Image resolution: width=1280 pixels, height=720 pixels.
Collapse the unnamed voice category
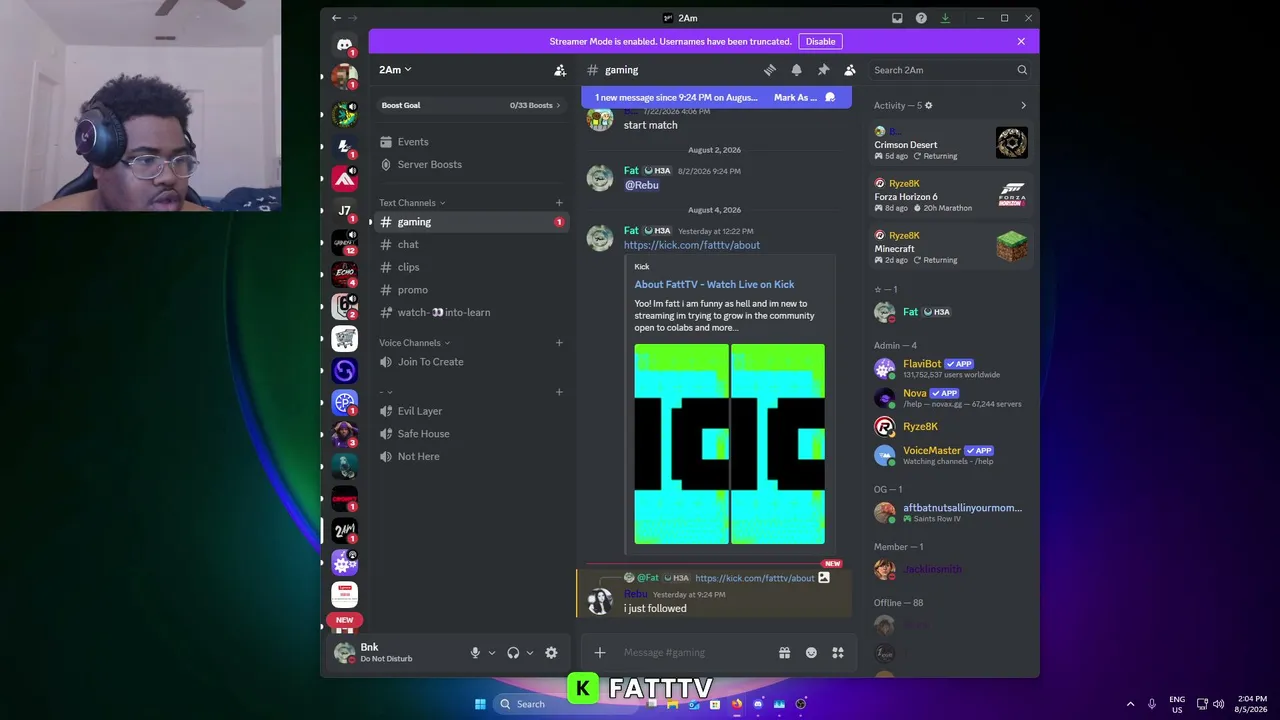click(386, 392)
